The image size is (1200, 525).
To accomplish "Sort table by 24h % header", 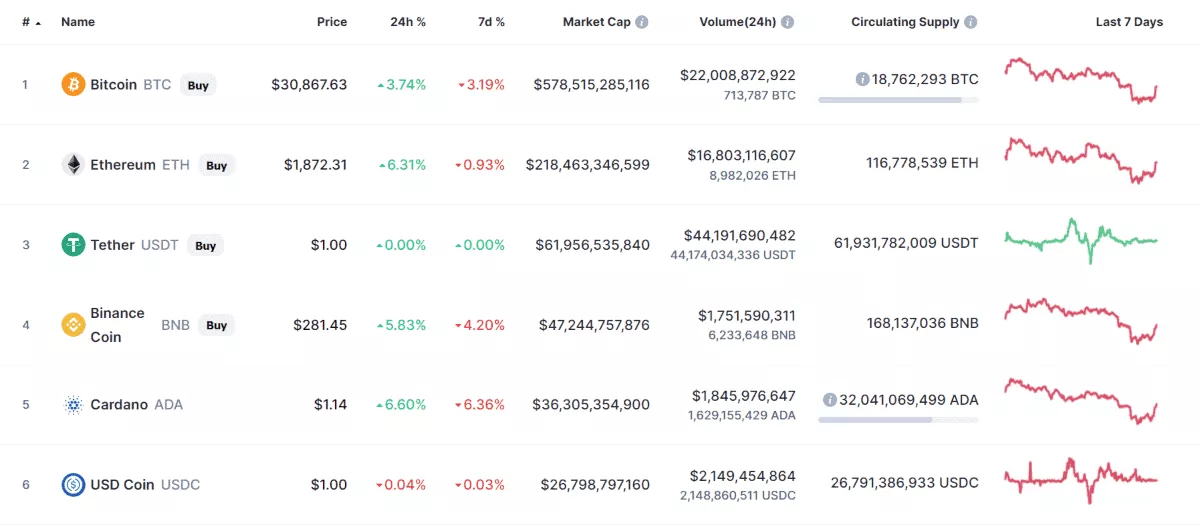I will tap(408, 22).
